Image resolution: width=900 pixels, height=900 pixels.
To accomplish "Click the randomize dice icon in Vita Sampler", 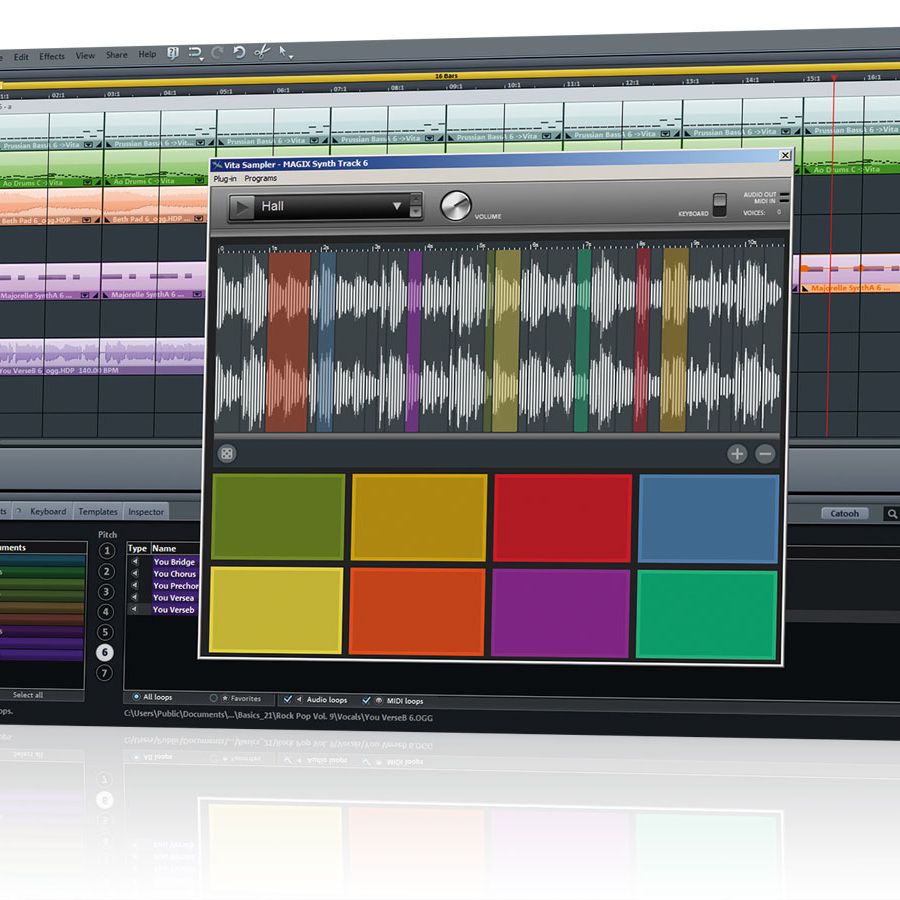I will click(x=227, y=453).
